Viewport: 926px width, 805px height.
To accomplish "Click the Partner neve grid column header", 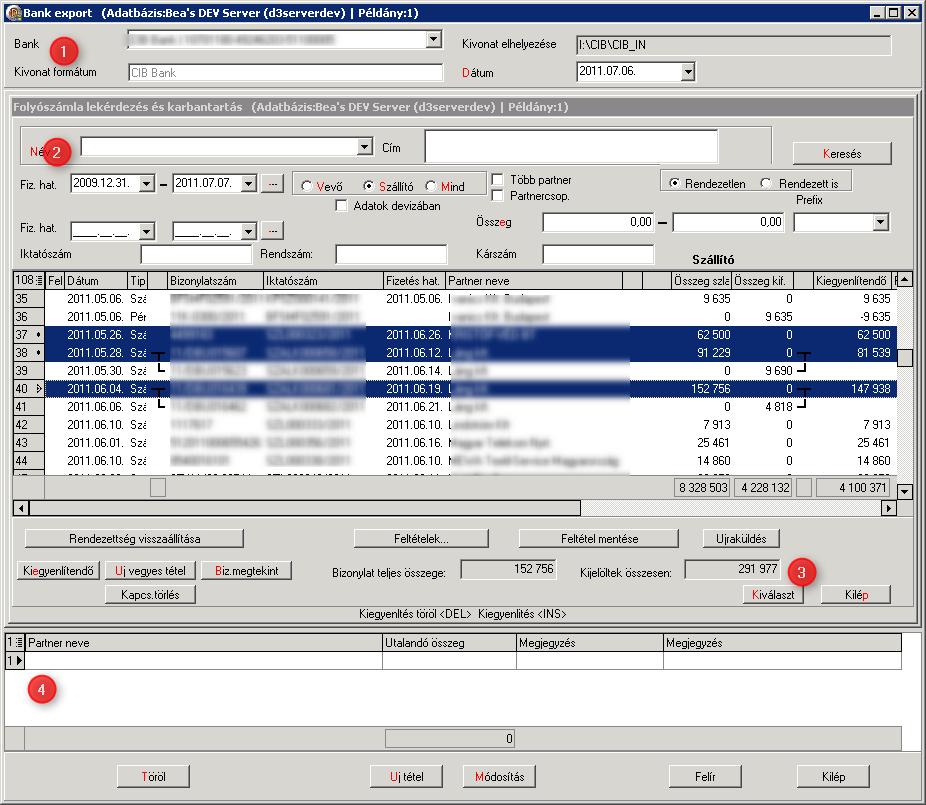I will click(534, 281).
